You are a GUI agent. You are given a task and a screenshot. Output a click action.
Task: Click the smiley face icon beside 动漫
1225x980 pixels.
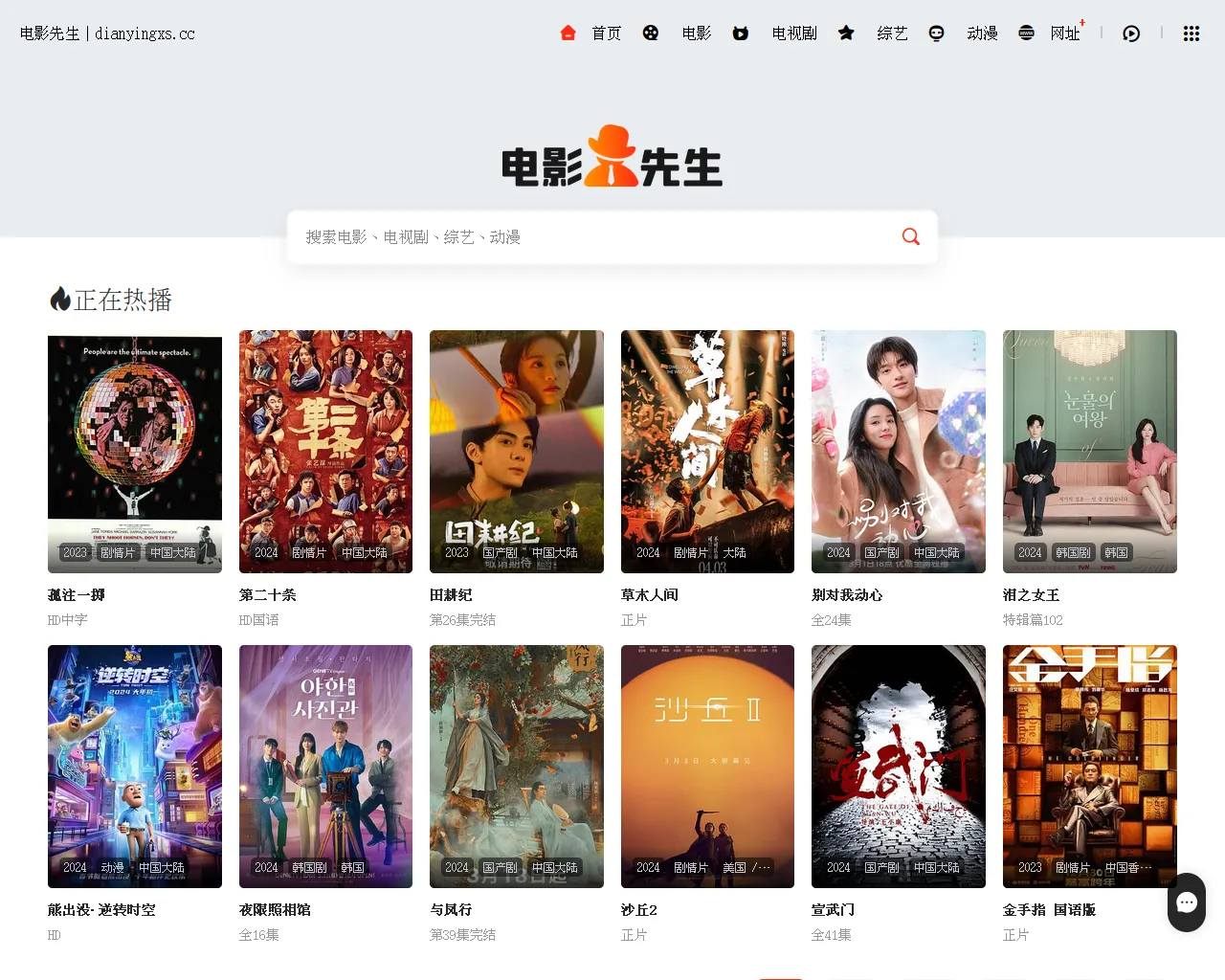(x=936, y=33)
